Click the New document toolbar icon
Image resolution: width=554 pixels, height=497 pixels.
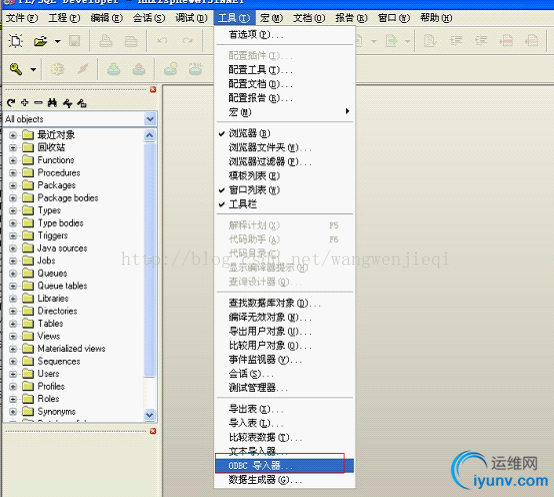point(16,41)
